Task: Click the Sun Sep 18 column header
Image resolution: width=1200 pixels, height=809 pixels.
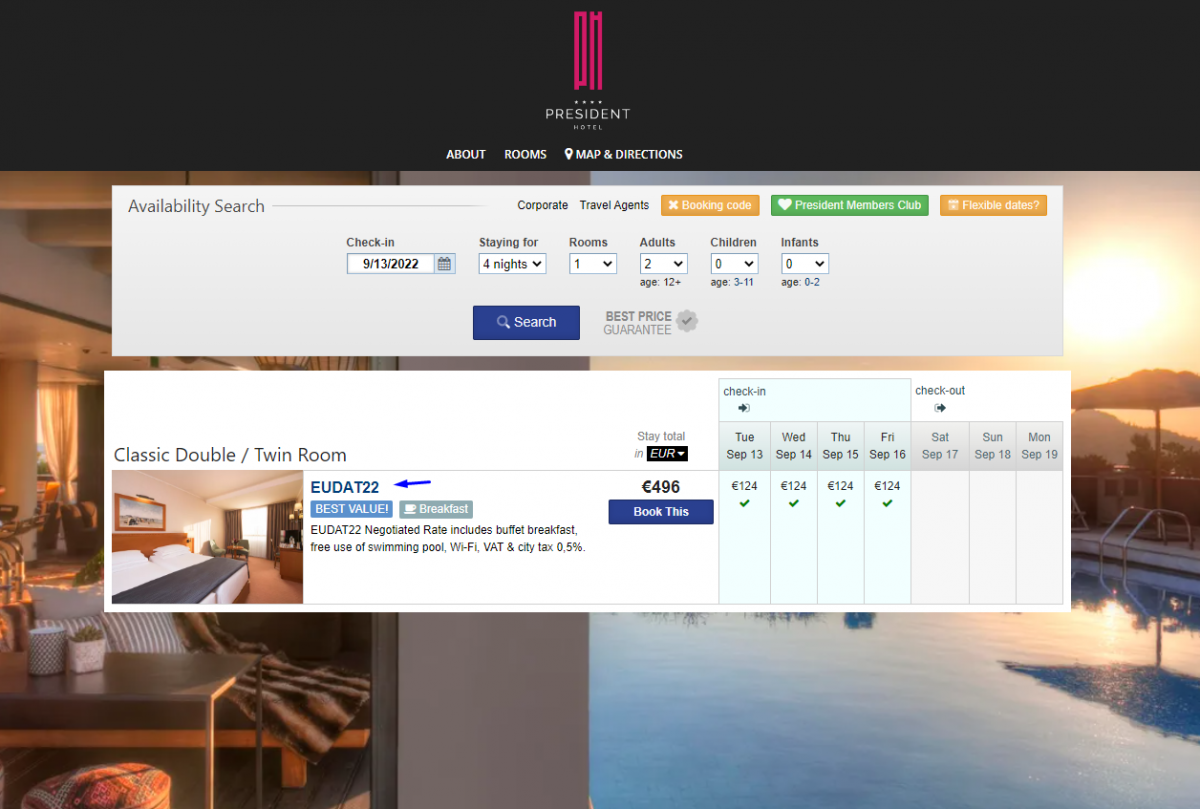Action: click(992, 446)
